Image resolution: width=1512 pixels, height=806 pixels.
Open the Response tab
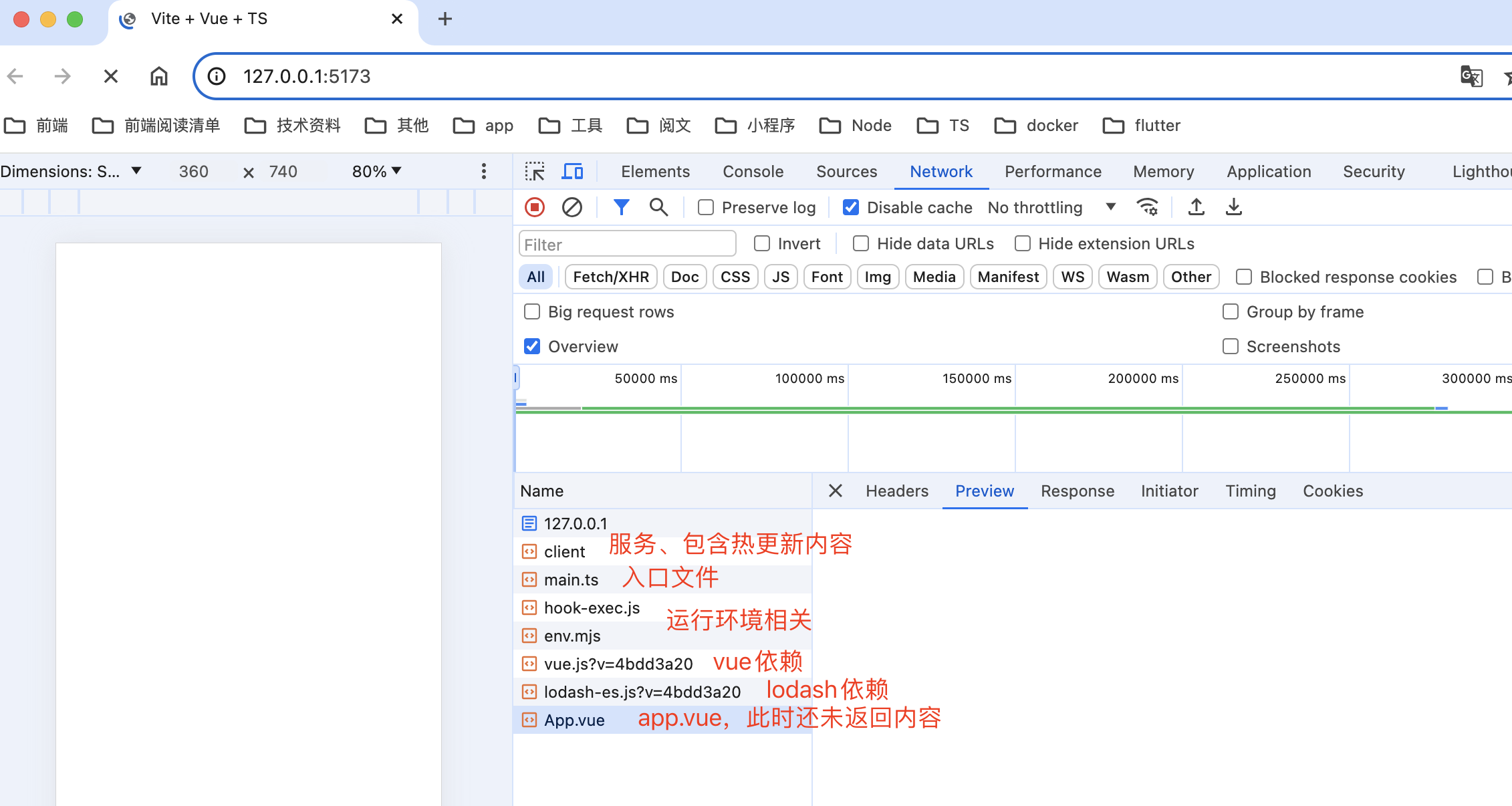coord(1077,491)
